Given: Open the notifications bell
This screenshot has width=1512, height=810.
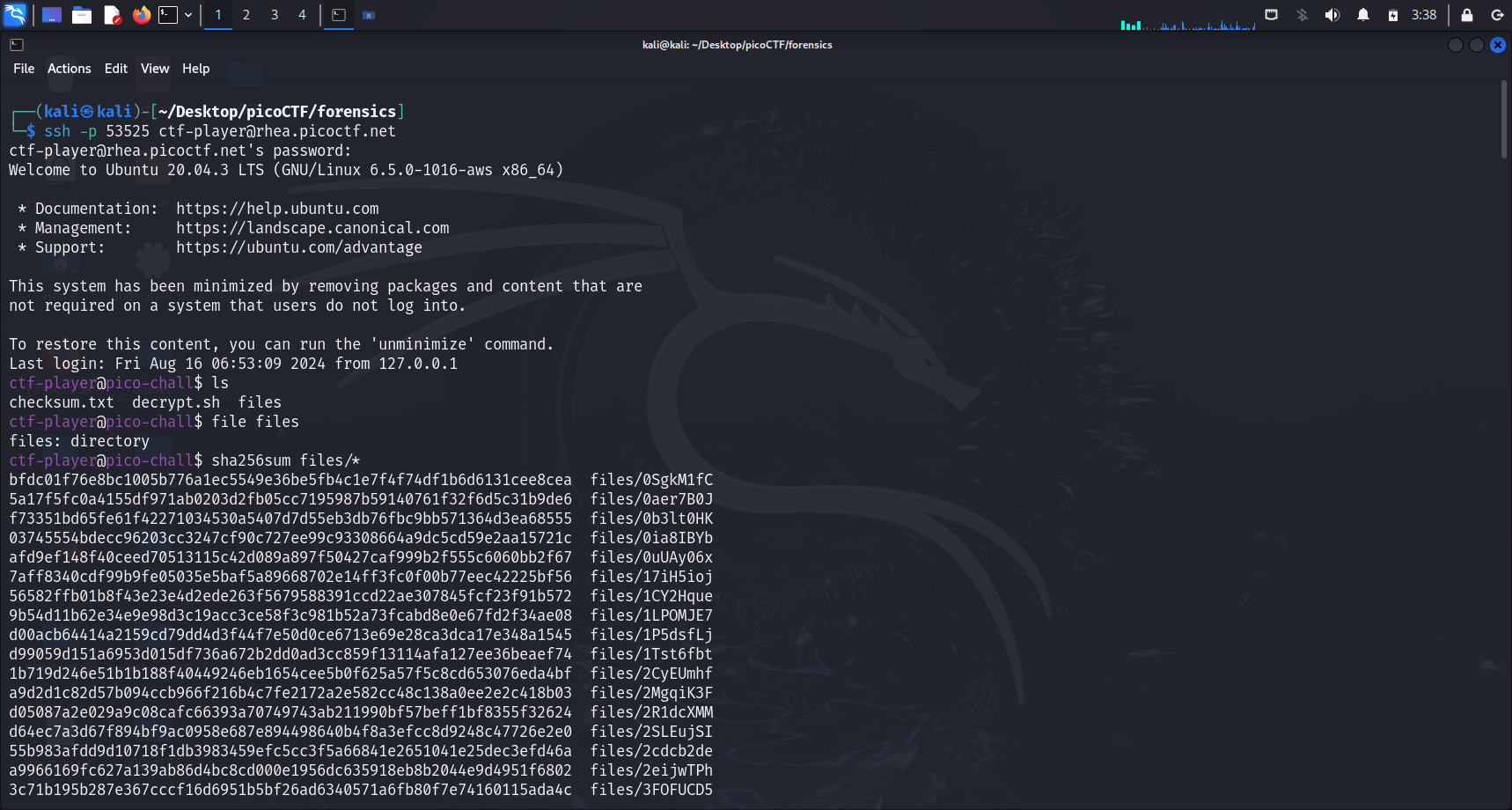Looking at the screenshot, I should pyautogui.click(x=1363, y=15).
